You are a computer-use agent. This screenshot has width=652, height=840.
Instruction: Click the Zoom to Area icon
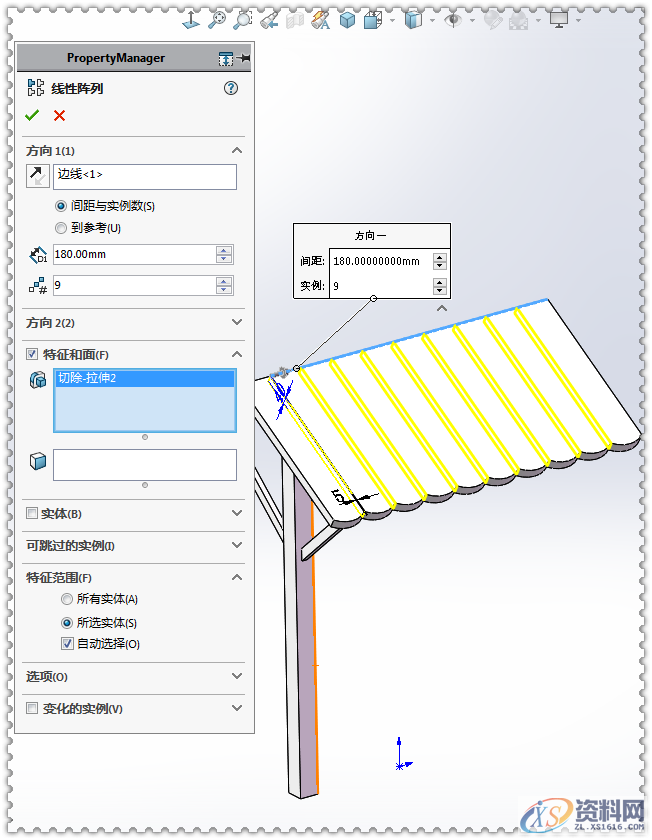pos(243,20)
